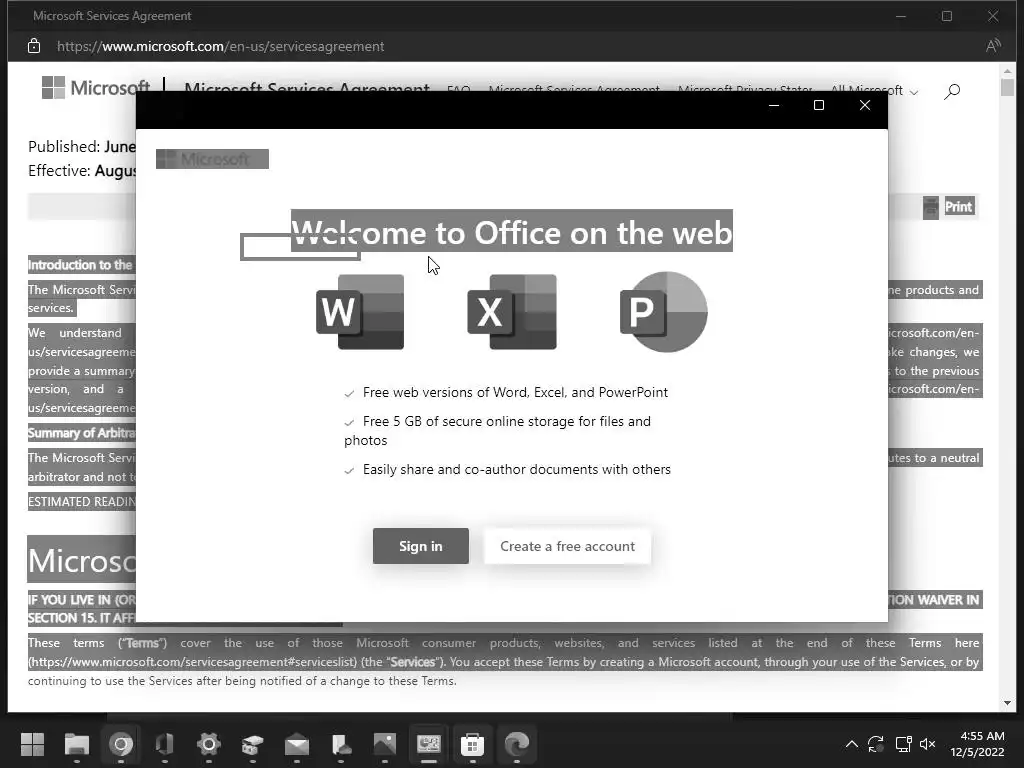
Task: Click the network icon in system tray
Action: (903, 744)
